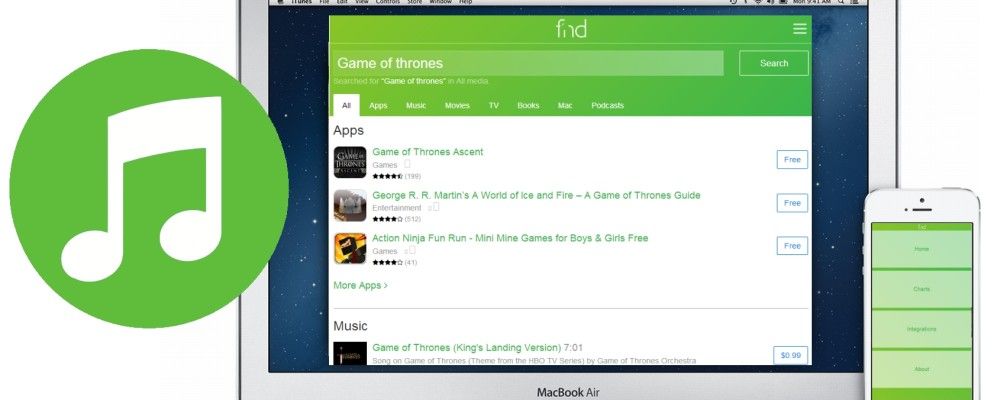Tap Integrations on the iPhone menu
This screenshot has height=400, width=994.
coord(922,329)
